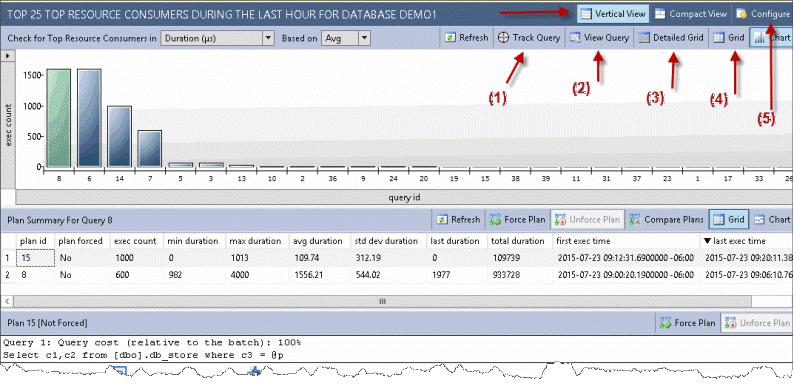Select the bar for query 7
The height and width of the screenshot is (386, 794).
coord(149,148)
